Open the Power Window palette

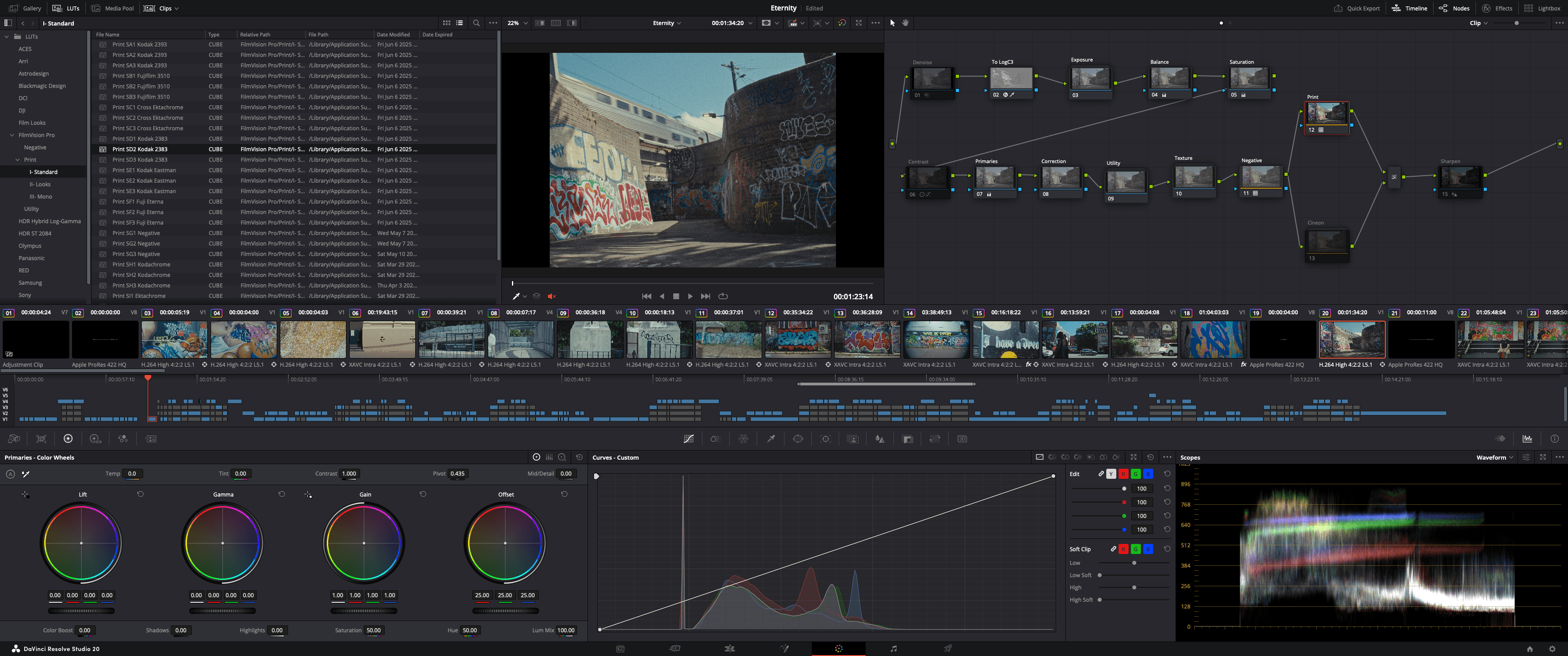tap(798, 439)
